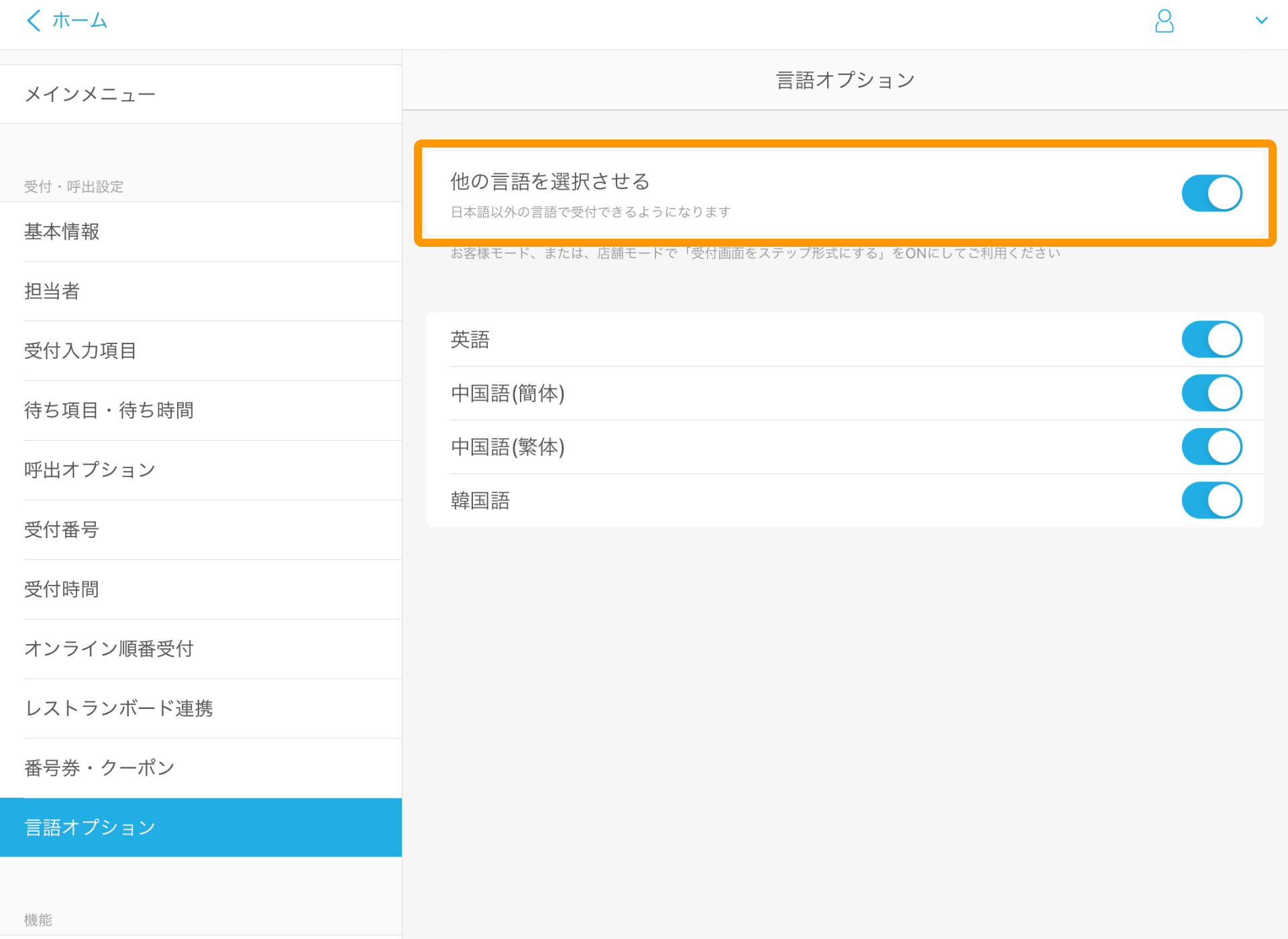Click the 機能 section header
The image size is (1288, 939).
[x=38, y=920]
